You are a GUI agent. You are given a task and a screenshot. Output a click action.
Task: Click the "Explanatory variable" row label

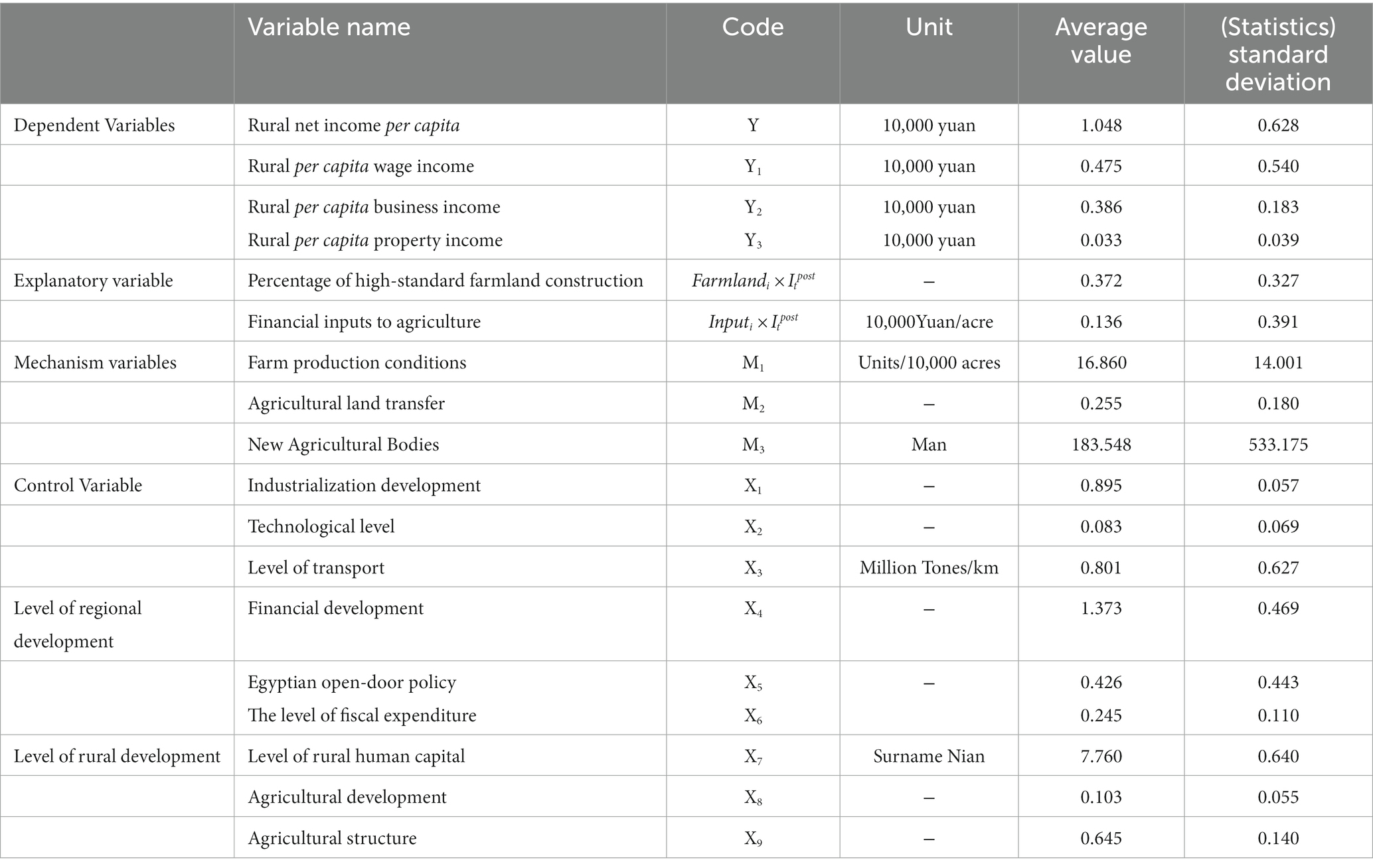94,281
